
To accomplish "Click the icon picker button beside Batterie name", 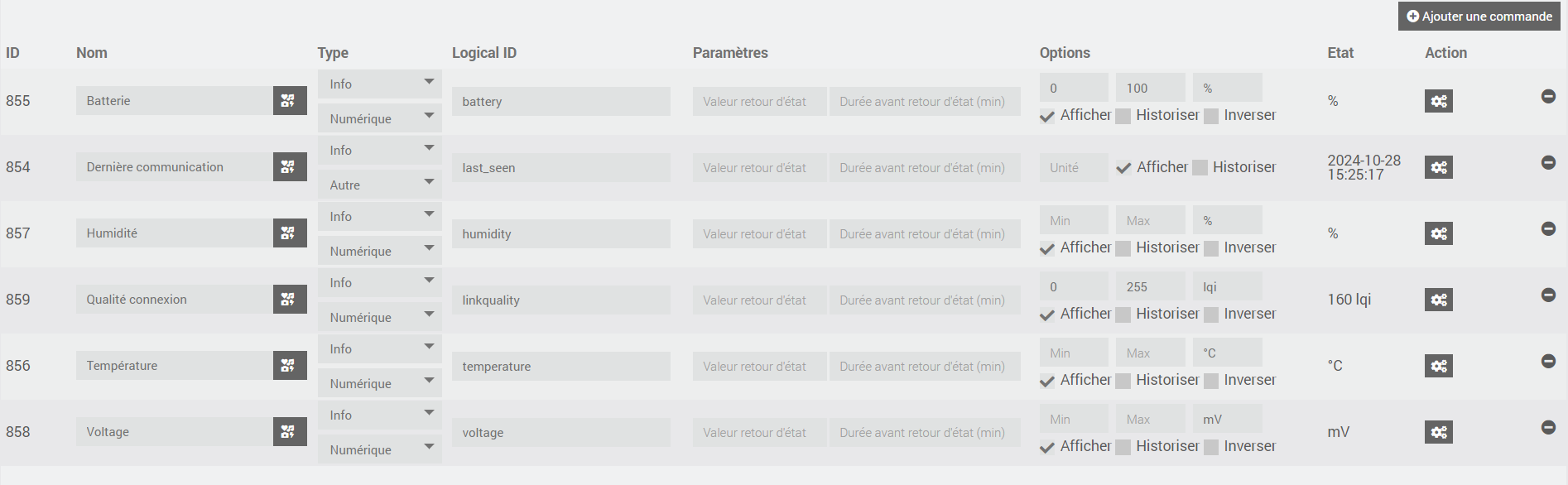I will click(289, 101).
